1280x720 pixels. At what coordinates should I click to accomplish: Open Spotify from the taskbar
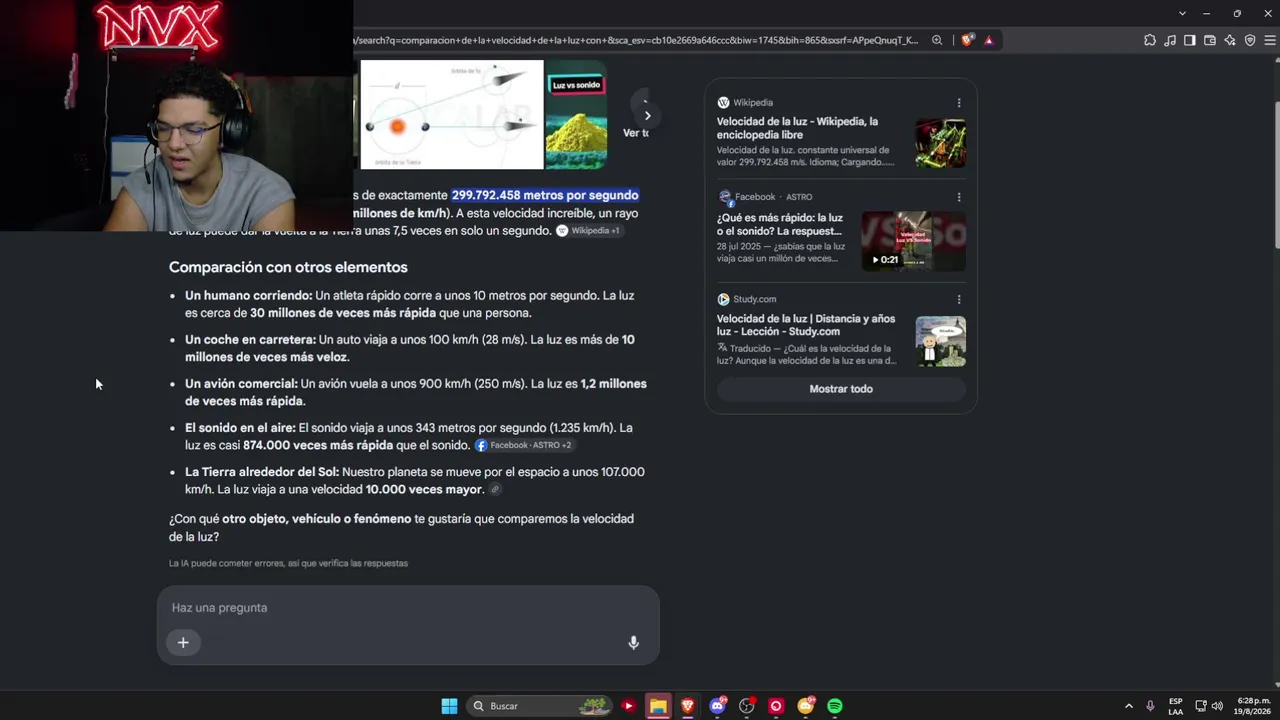pos(835,706)
